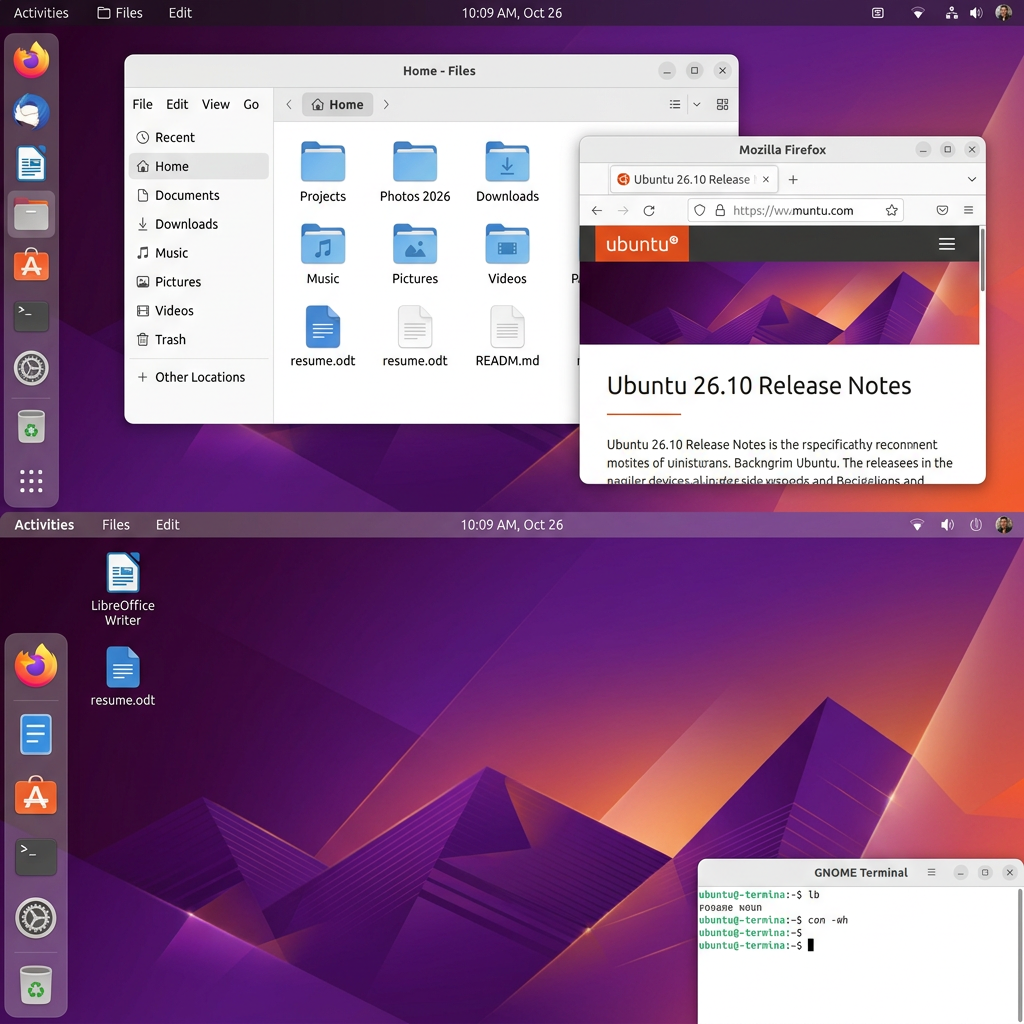This screenshot has width=1024, height=1024.
Task: Open the tracking protection shield in Firefox
Action: (699, 210)
